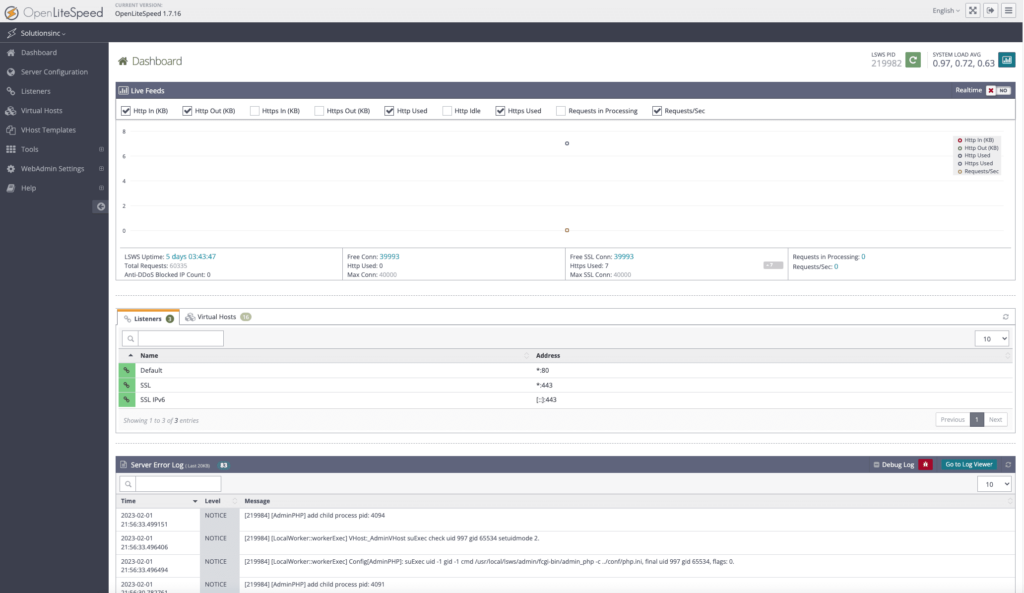Click the error log search field
Viewport: 1024px width, 593px height.
point(178,484)
